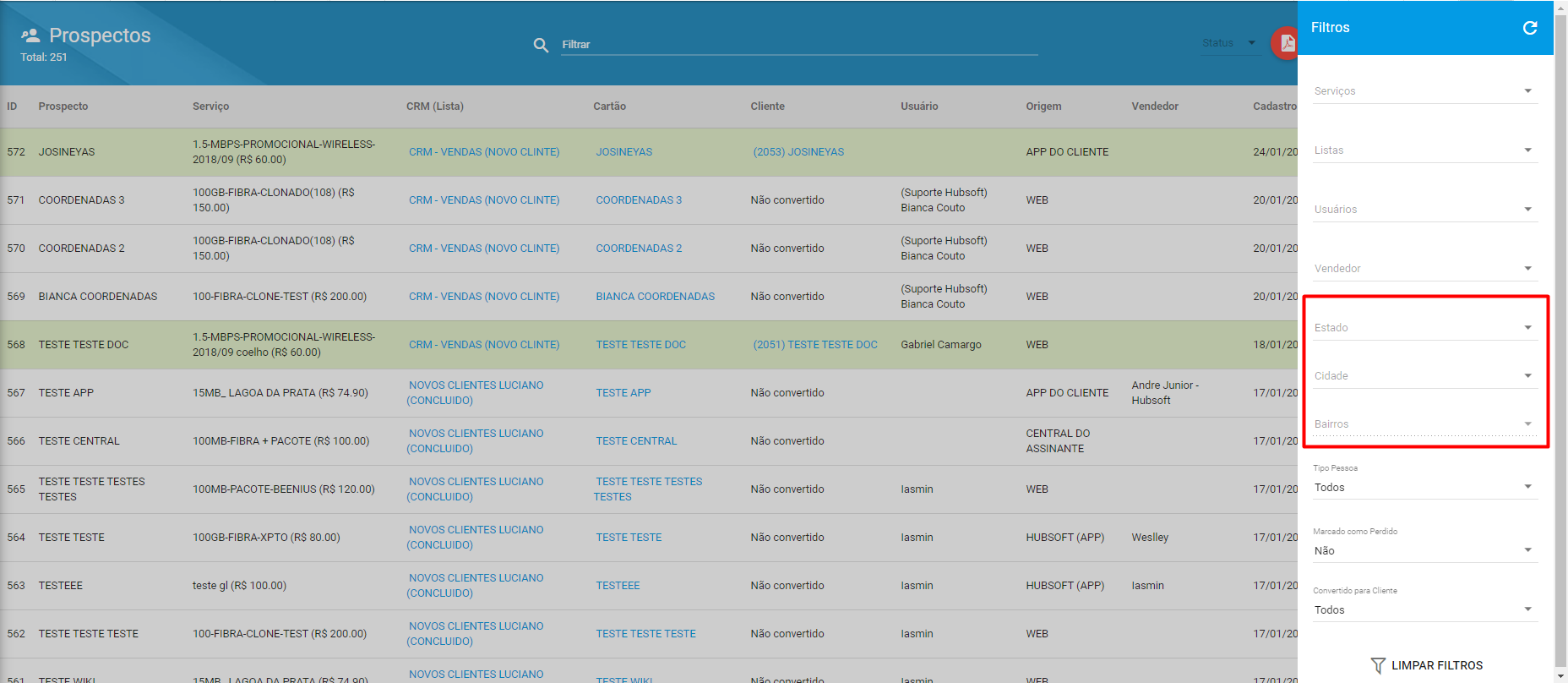This screenshot has height=683, width=1568.
Task: Open TESTE TESTE DOC cartão link
Action: [x=640, y=345]
